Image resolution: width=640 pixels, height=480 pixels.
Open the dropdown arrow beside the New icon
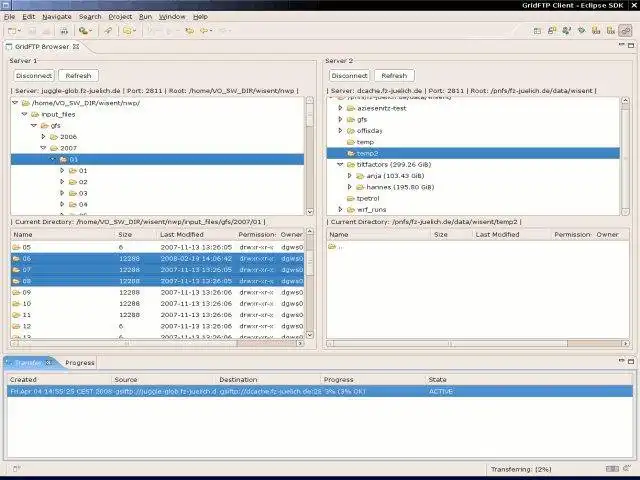pyautogui.click(x=19, y=31)
